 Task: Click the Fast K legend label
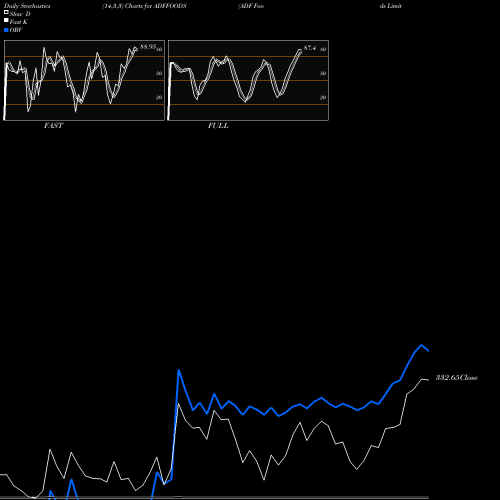pos(19,22)
